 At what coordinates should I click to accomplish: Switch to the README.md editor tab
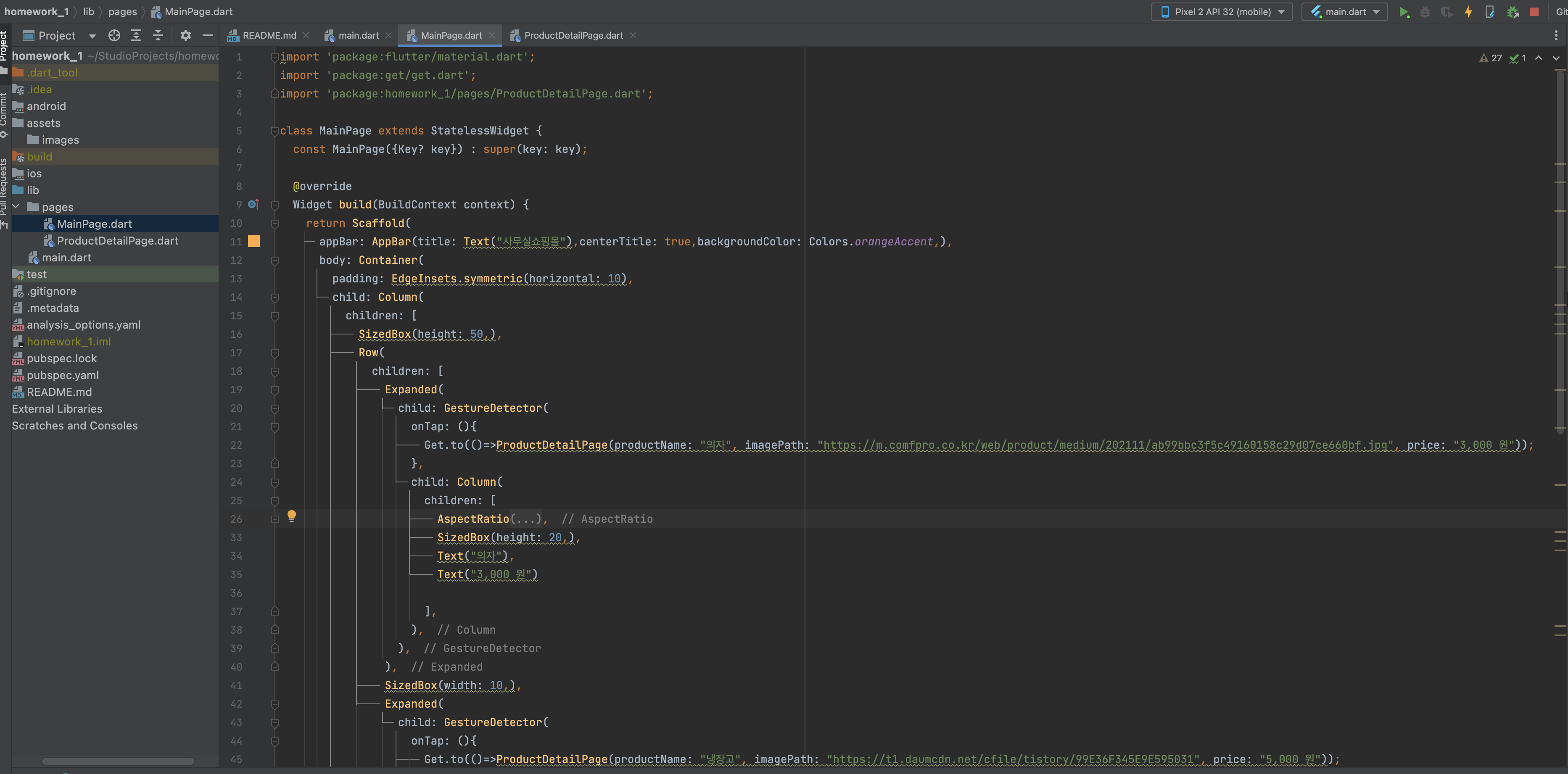coord(269,35)
